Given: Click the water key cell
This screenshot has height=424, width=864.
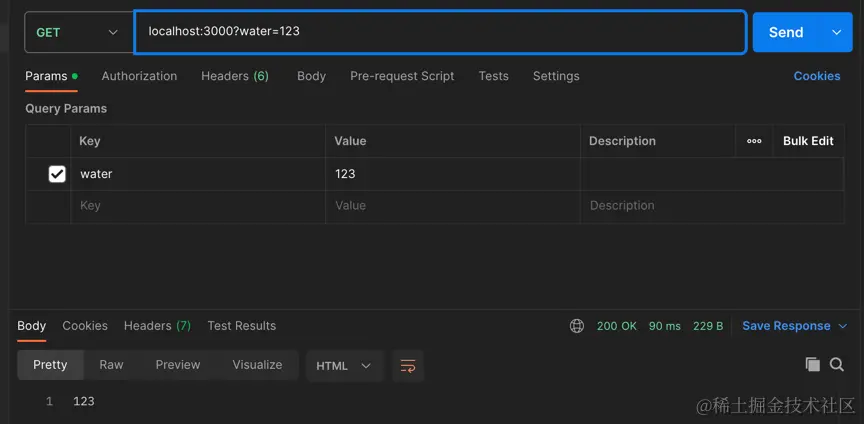Looking at the screenshot, I should pos(198,174).
